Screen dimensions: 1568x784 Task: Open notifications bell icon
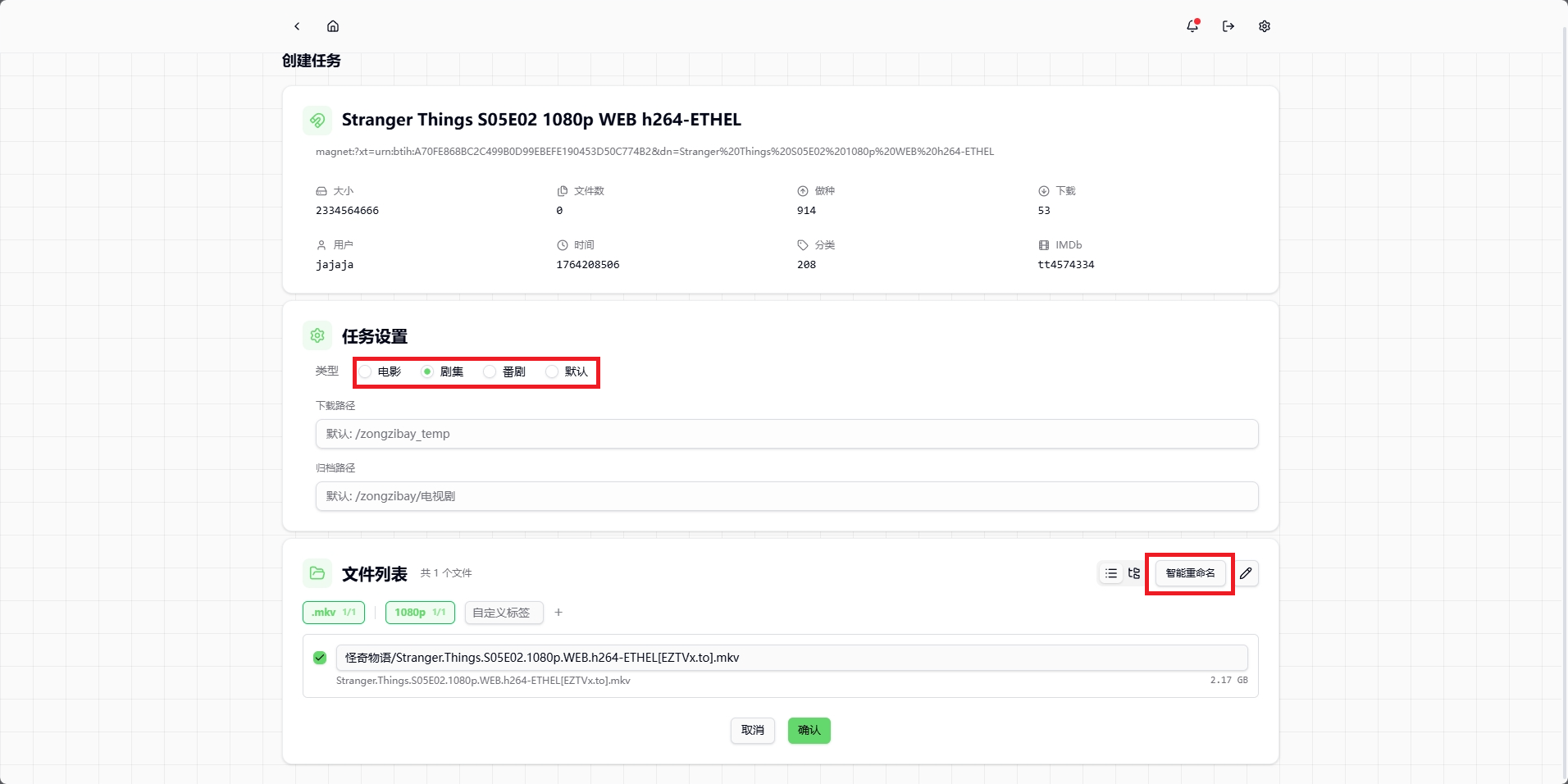[x=1192, y=26]
